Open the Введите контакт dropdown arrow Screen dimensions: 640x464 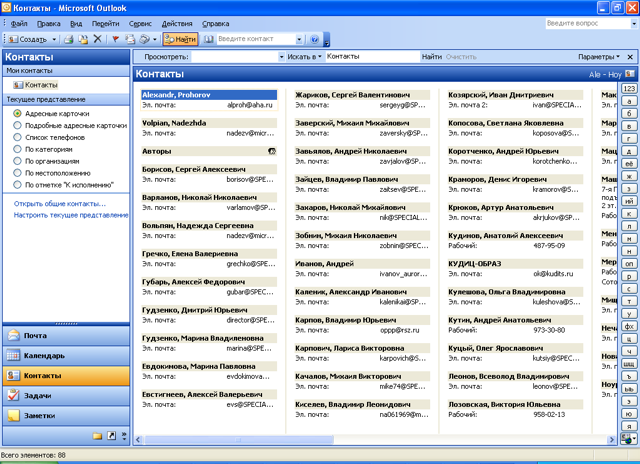tap(299, 39)
